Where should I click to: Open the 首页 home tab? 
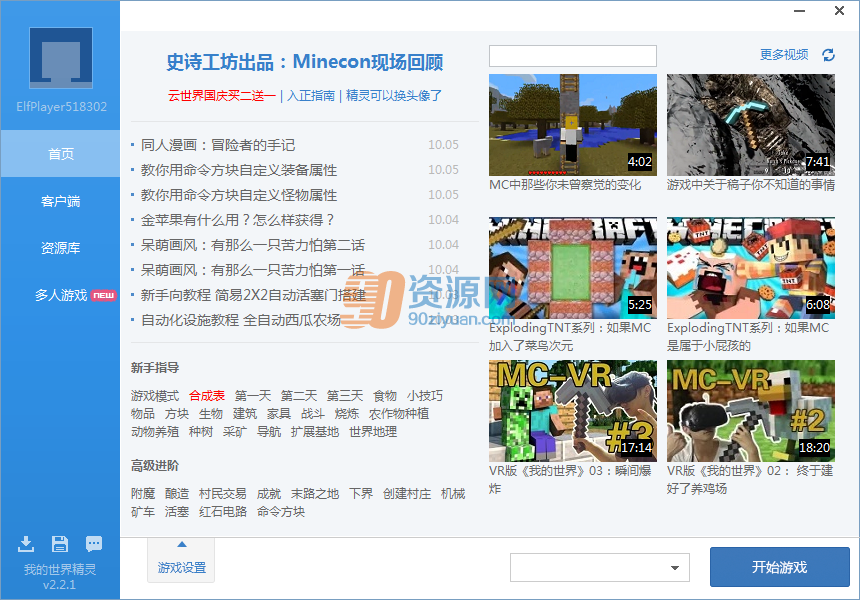point(60,154)
